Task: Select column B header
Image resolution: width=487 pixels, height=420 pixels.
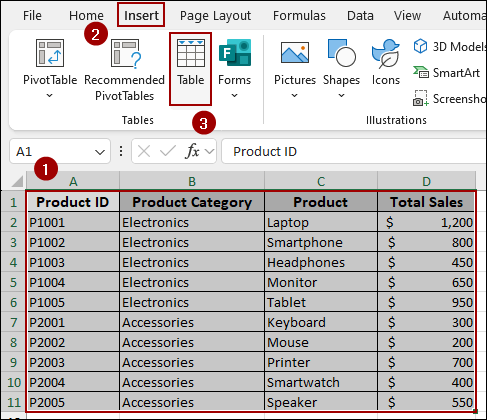Action: (x=192, y=181)
